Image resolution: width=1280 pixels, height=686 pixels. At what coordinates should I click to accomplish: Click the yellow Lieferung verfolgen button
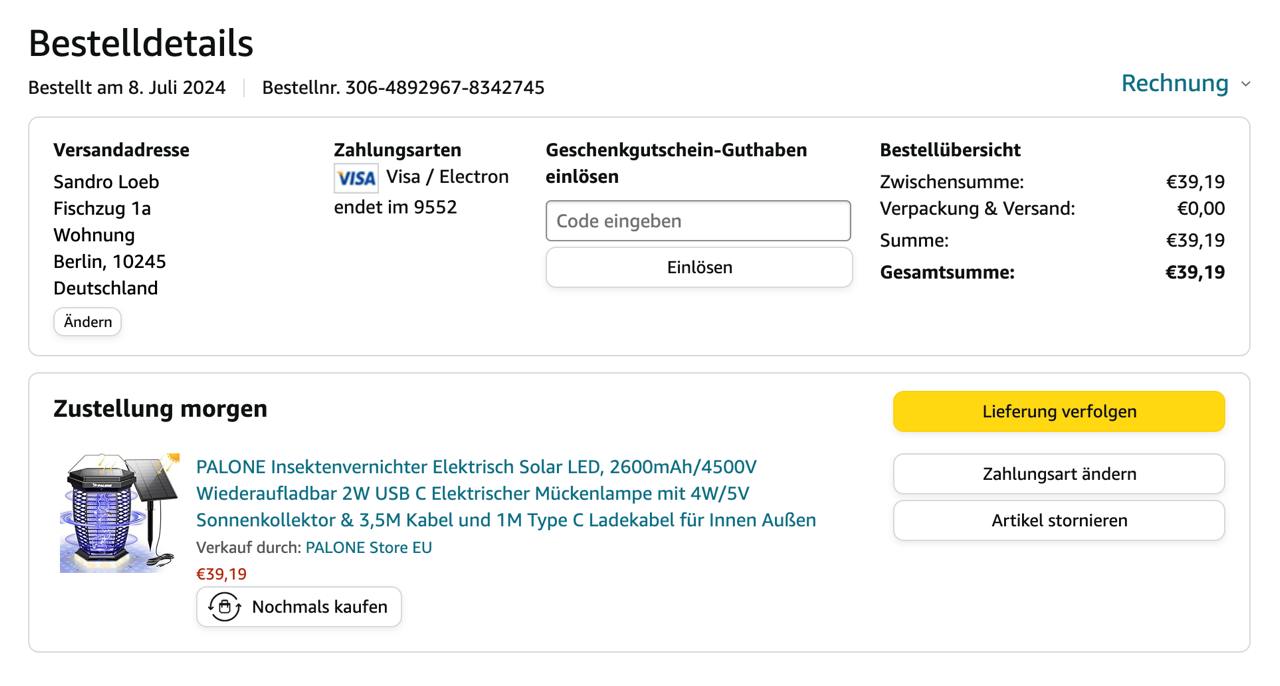(1058, 412)
